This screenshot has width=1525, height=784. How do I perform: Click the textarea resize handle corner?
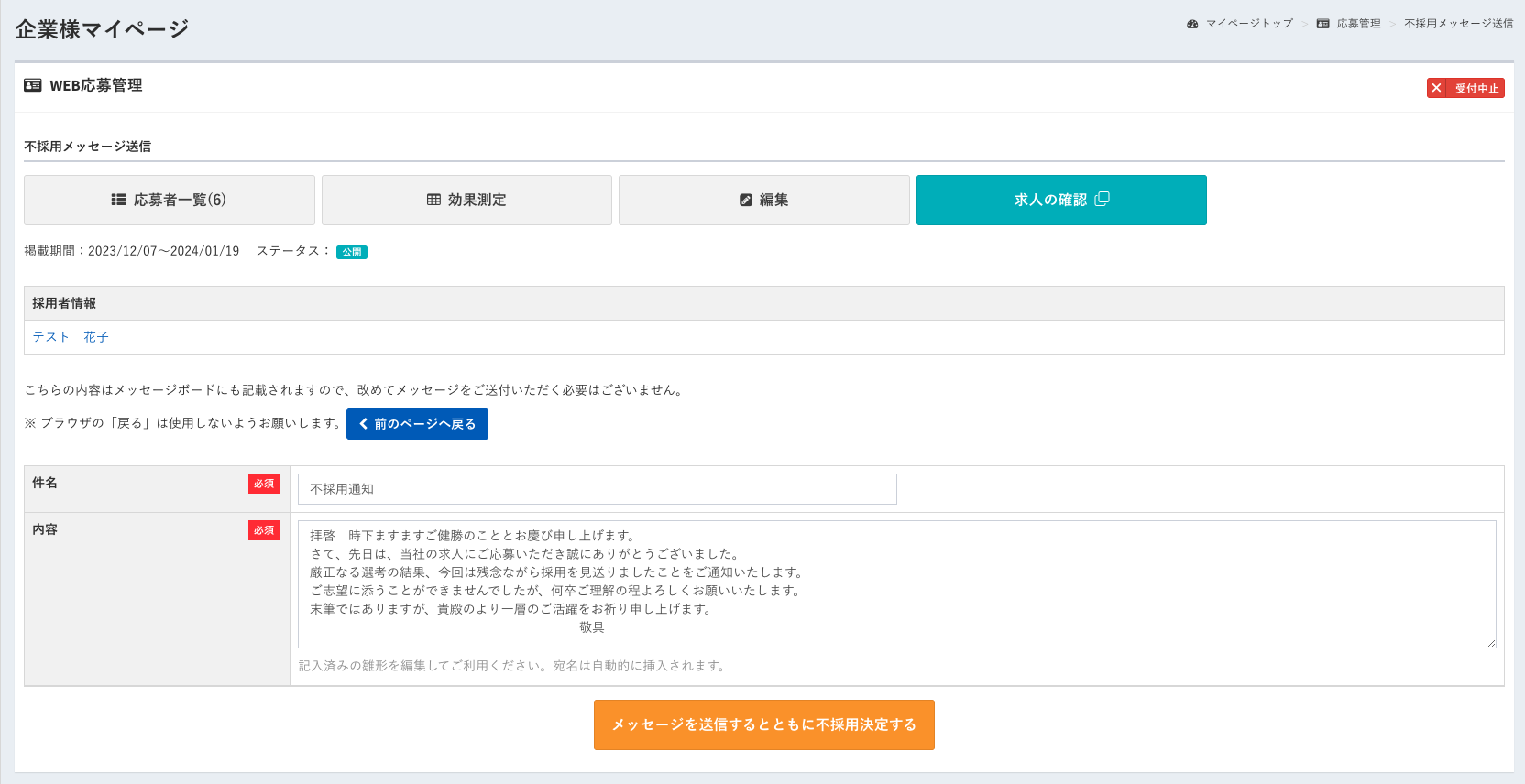pyautogui.click(x=1491, y=643)
